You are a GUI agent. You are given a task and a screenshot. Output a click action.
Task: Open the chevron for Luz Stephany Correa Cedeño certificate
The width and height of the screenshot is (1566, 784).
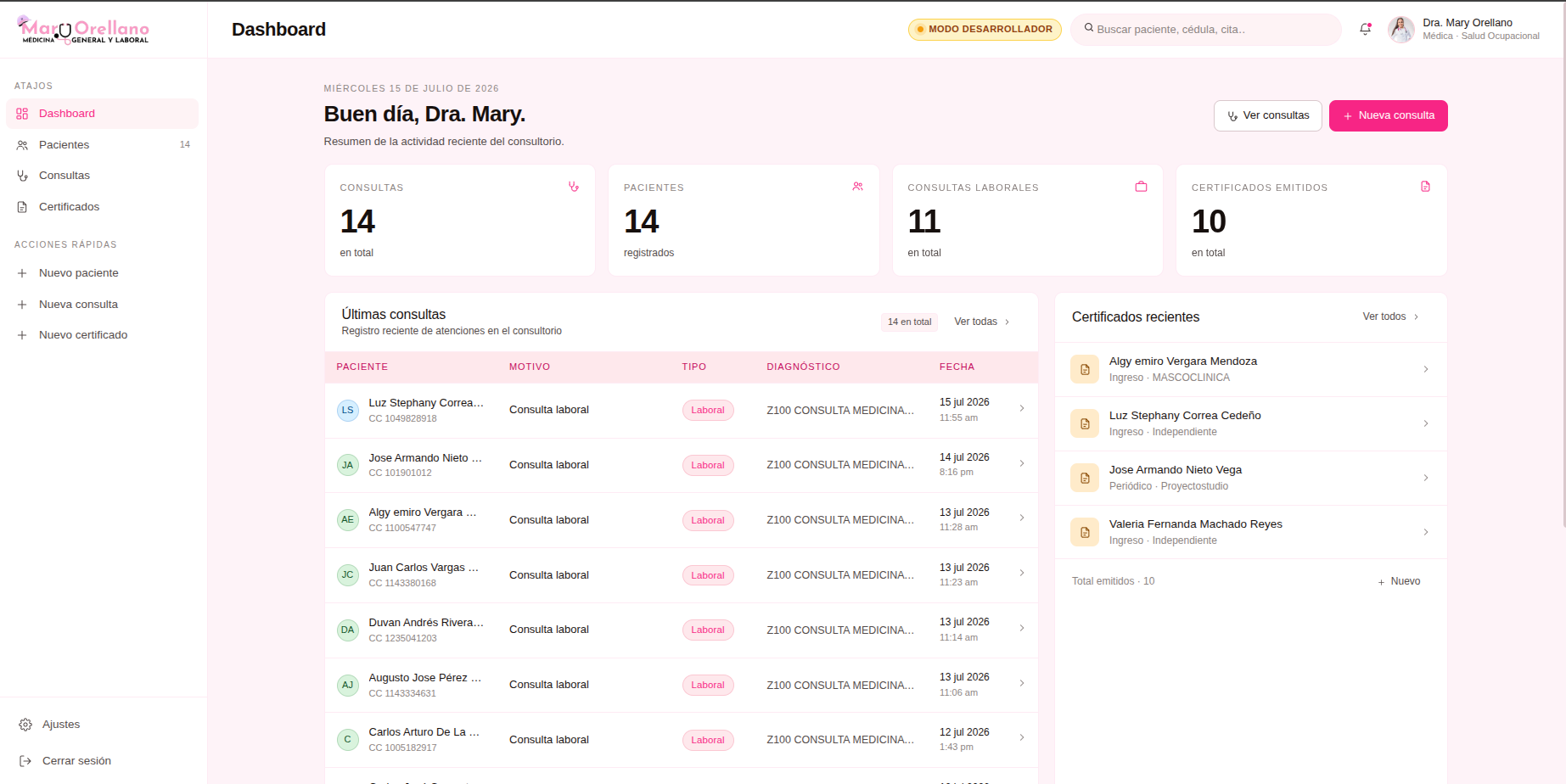pyautogui.click(x=1426, y=423)
